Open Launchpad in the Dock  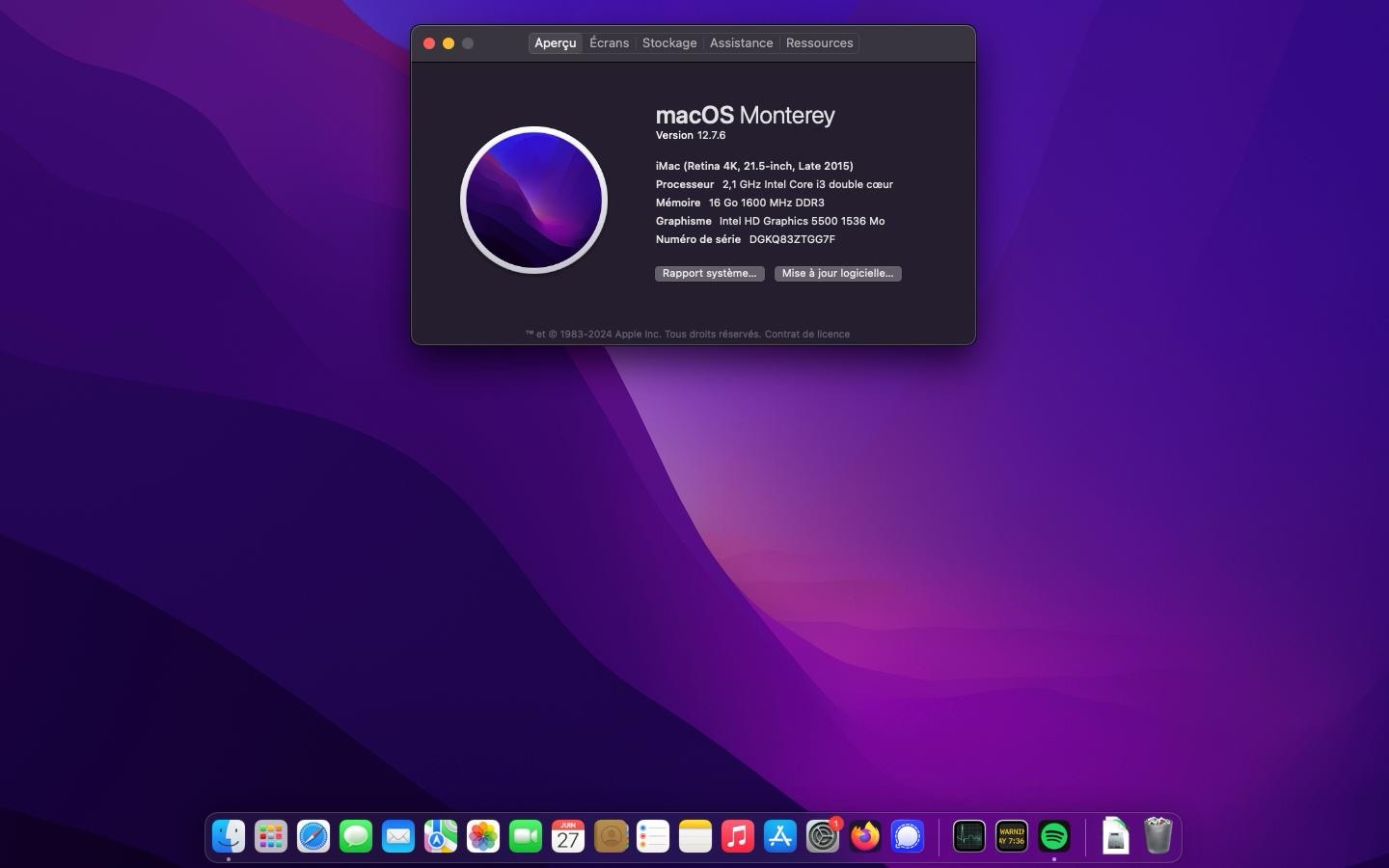(x=271, y=836)
